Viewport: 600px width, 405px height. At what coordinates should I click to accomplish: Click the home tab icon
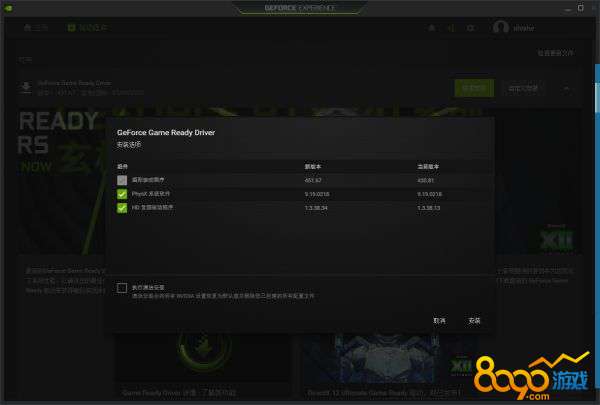pos(27,28)
